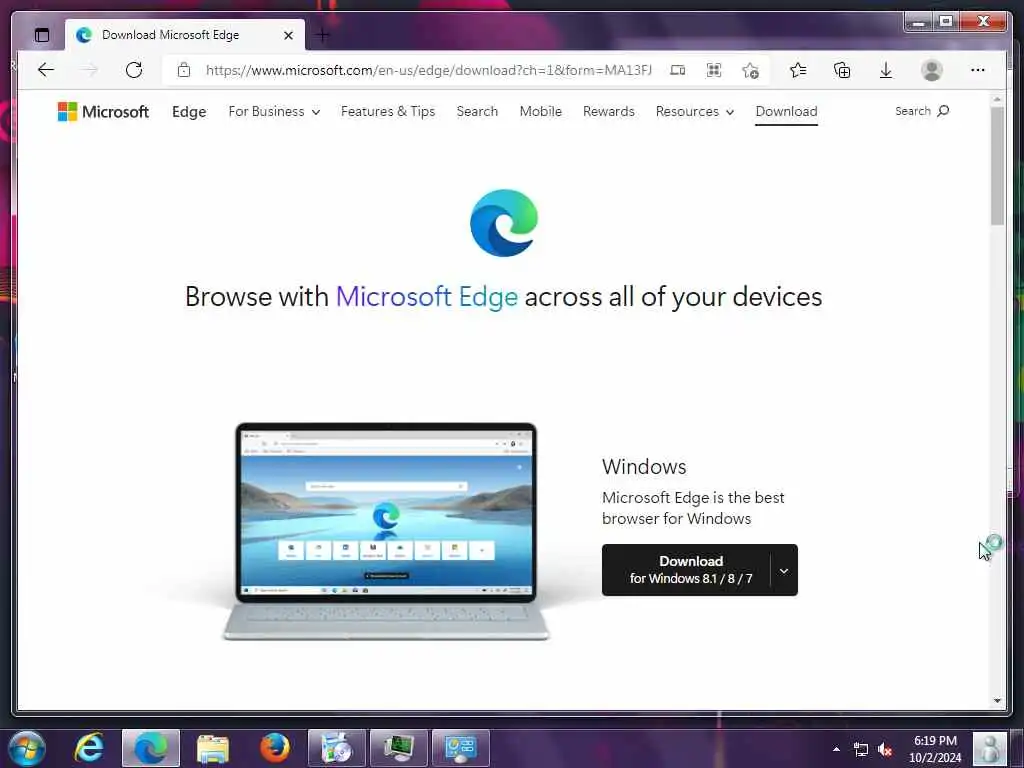This screenshot has height=768, width=1024.
Task: Open the Edge product link
Action: 189,112
